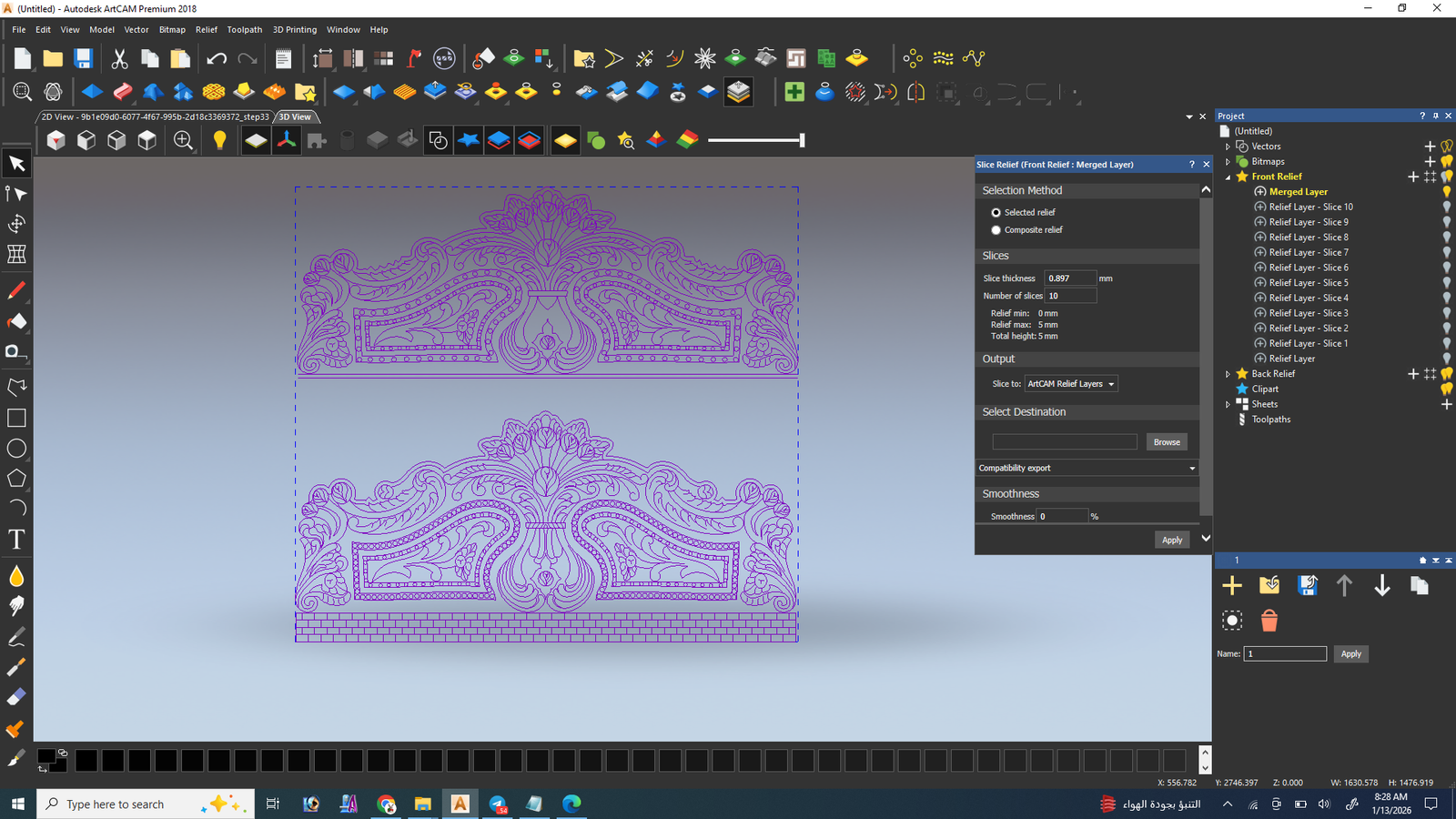Click the zoom magnifier in 3D view toolbar
The height and width of the screenshot is (819, 1456).
[183, 140]
